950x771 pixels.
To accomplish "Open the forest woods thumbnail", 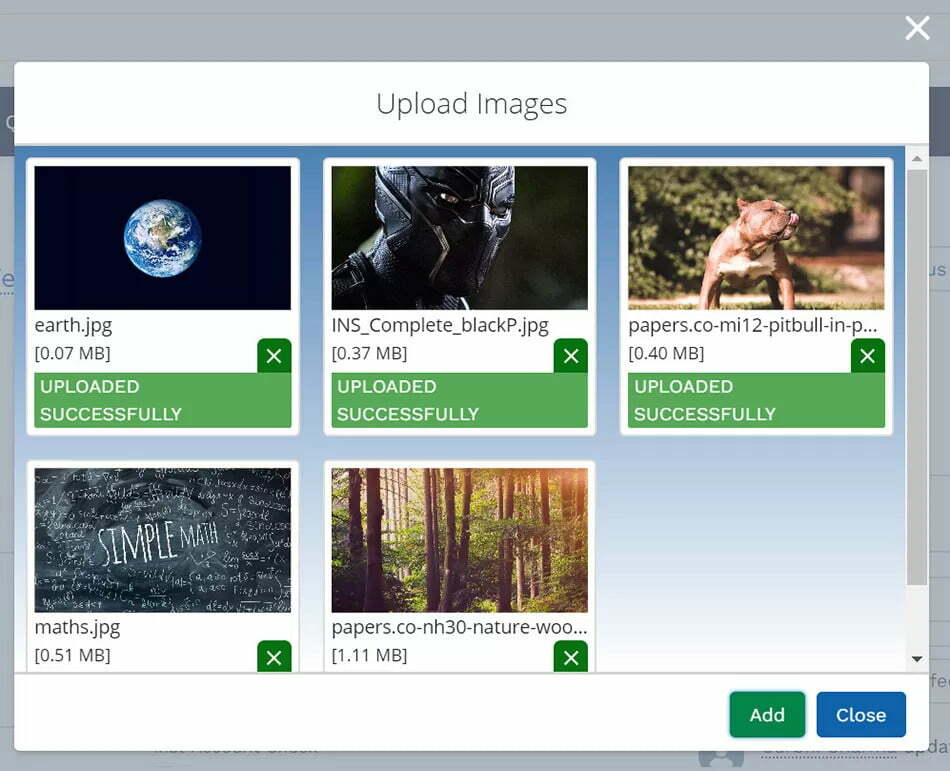I will tap(460, 540).
